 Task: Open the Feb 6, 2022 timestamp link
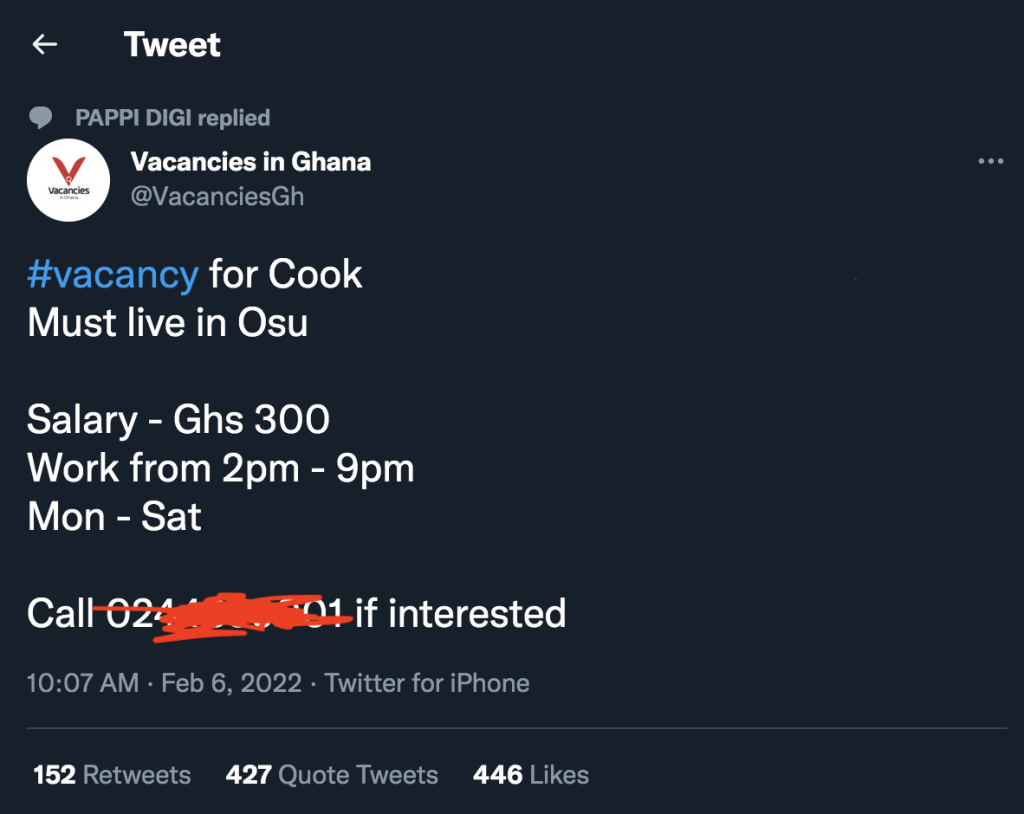[232, 683]
